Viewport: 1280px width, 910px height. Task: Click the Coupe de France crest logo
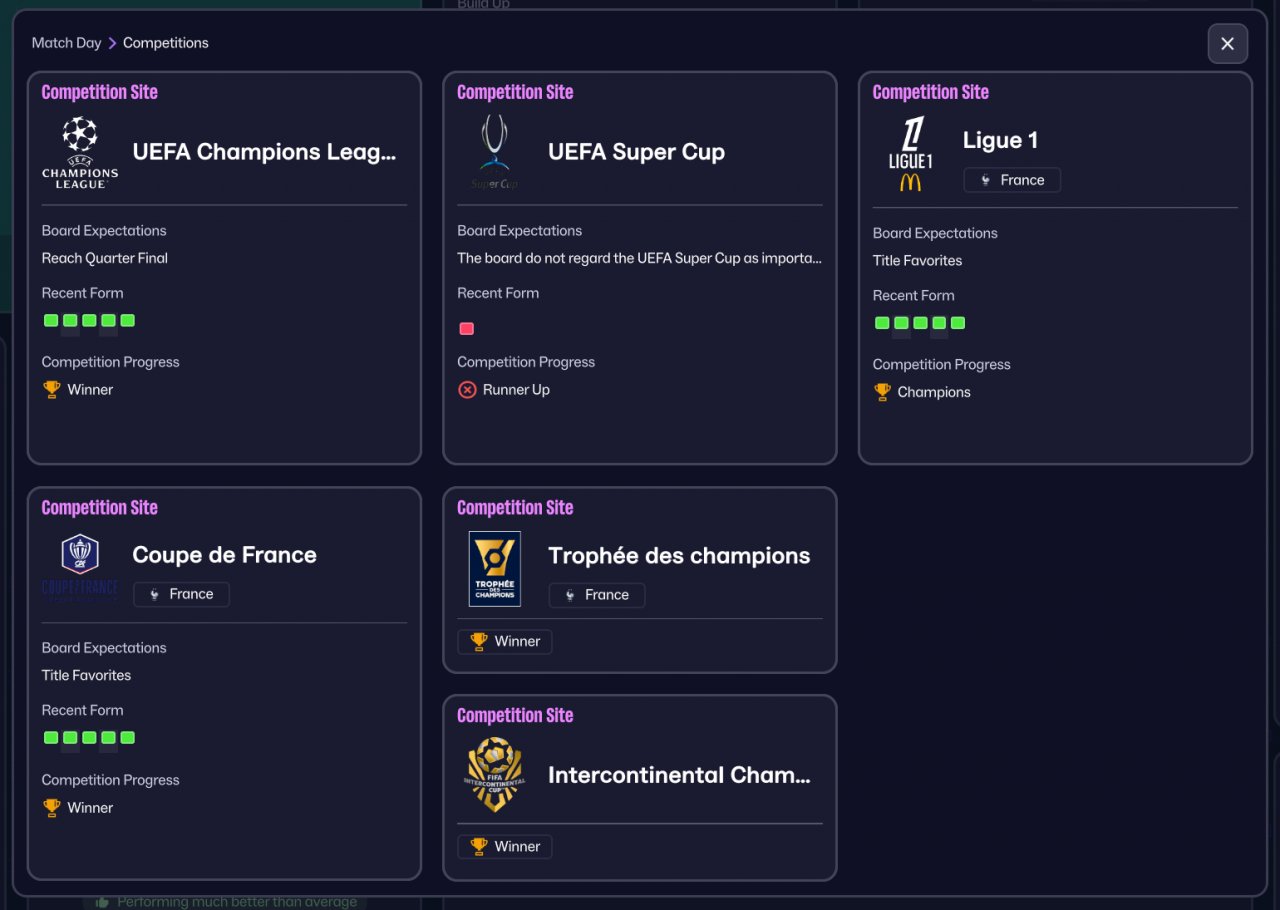click(x=80, y=568)
